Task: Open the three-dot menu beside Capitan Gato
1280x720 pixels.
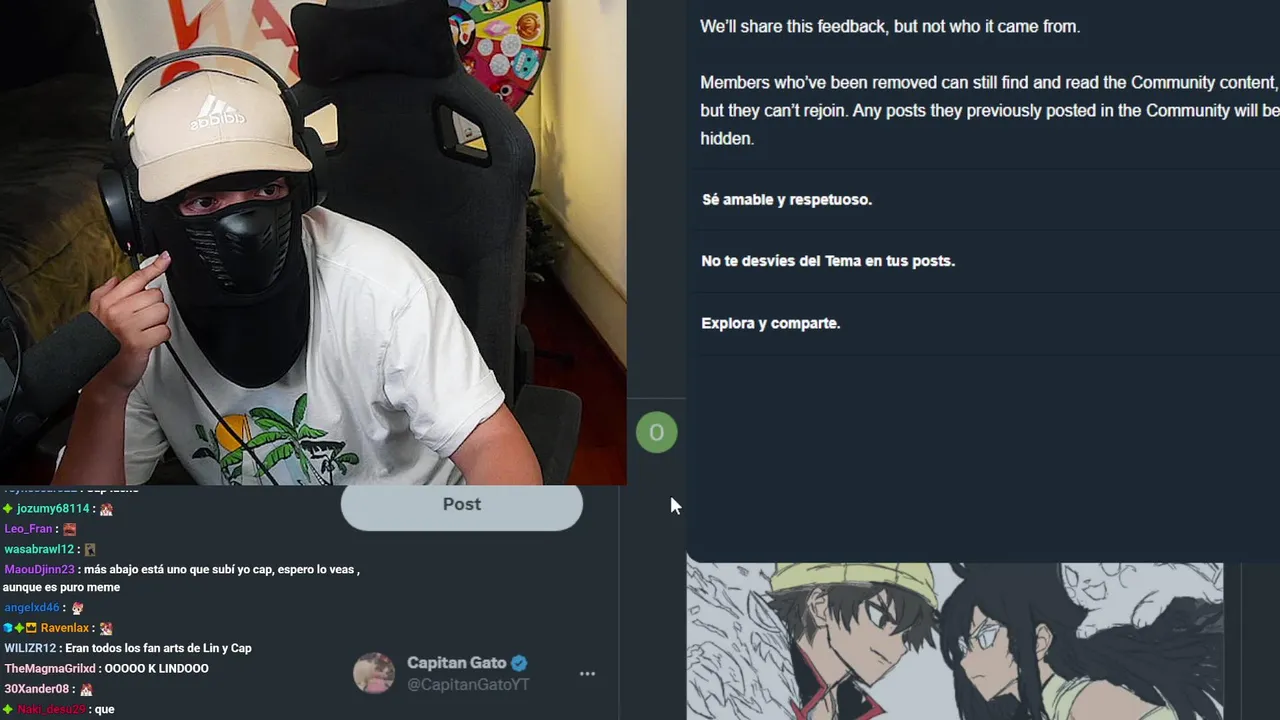Action: 588,674
